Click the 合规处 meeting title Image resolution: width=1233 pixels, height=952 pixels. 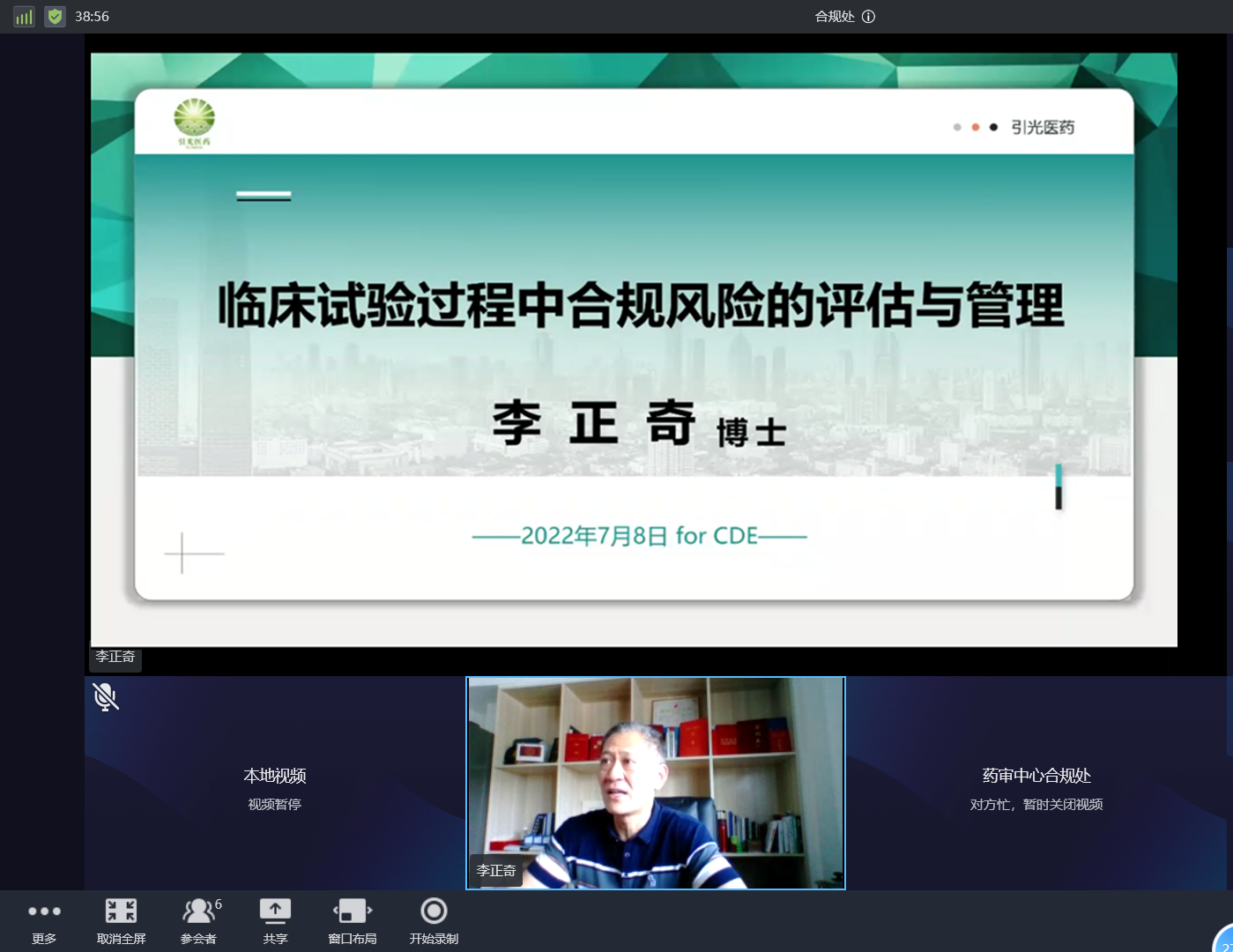(x=834, y=17)
